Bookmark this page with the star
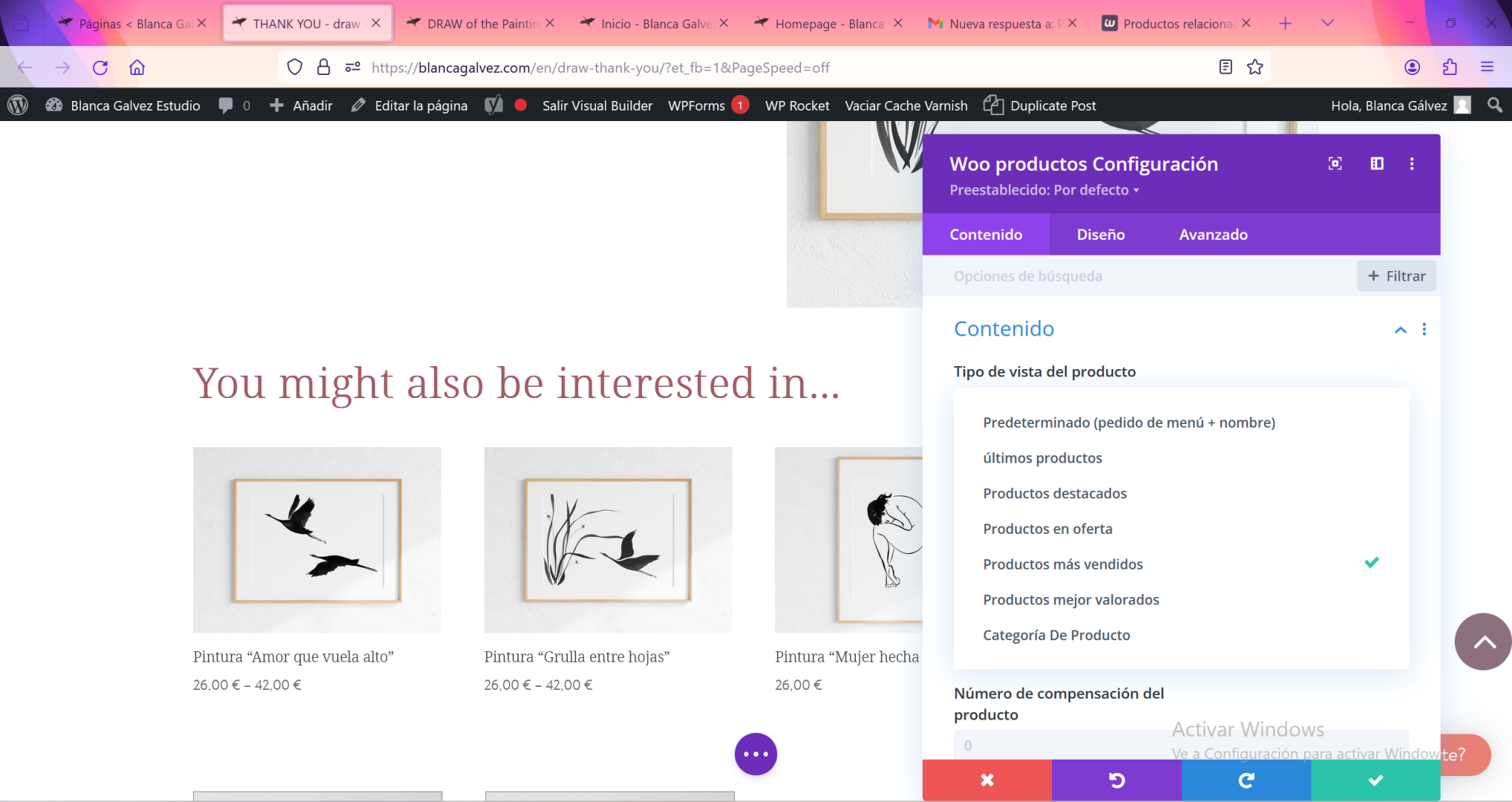 [x=1255, y=68]
